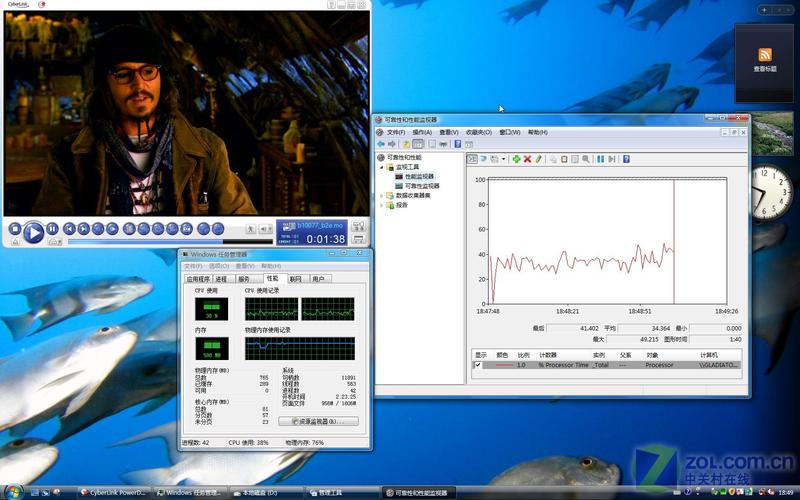
Task: Select the 可靠性和性能 root tree node
Action: point(404,158)
